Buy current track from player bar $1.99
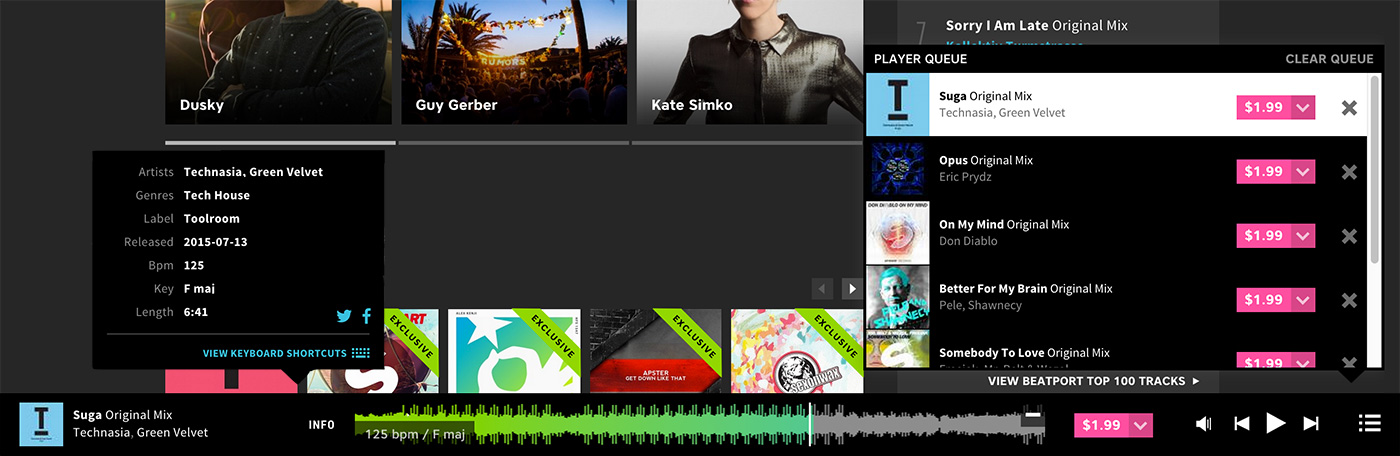Screen dimensions: 1400x456 coord(1102,425)
